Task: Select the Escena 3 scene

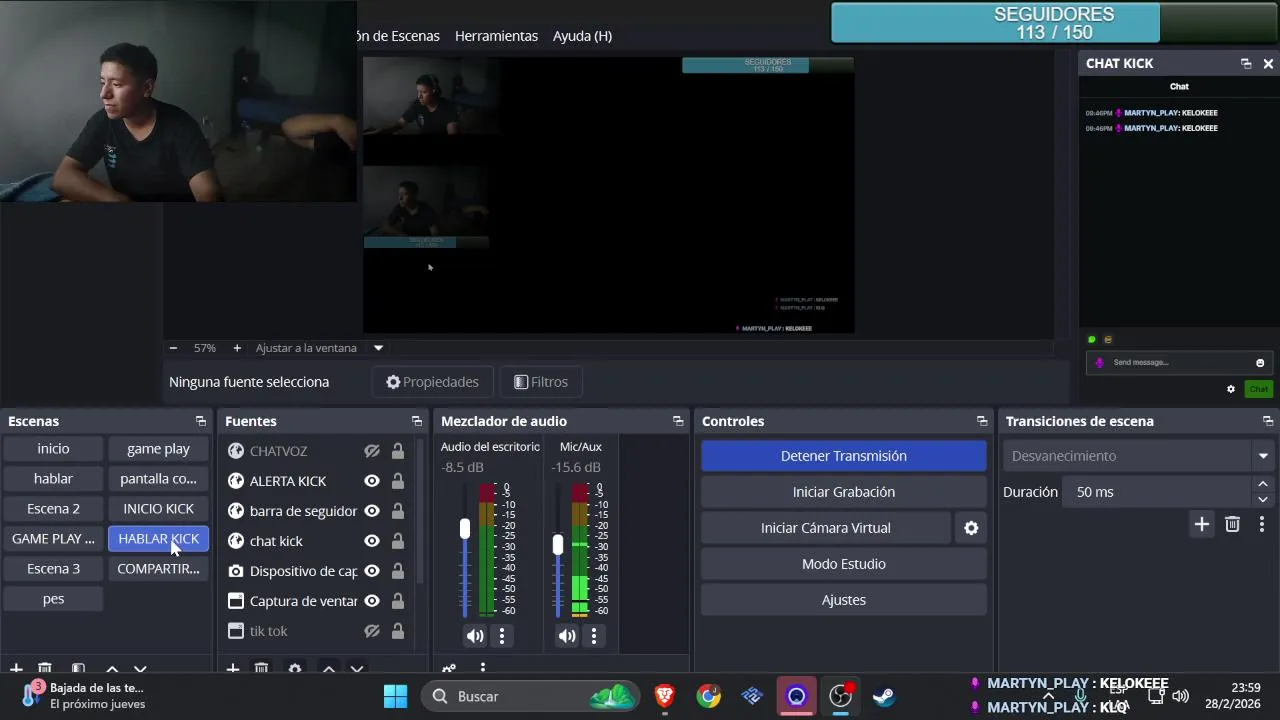Action: [53, 569]
